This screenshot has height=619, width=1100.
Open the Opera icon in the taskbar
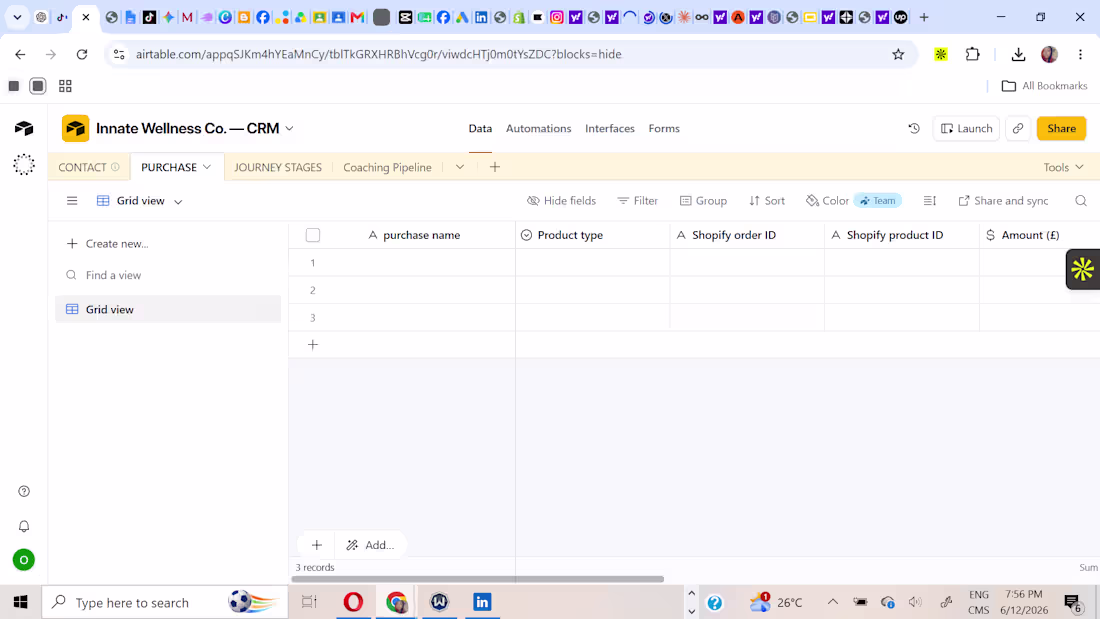pyautogui.click(x=353, y=602)
